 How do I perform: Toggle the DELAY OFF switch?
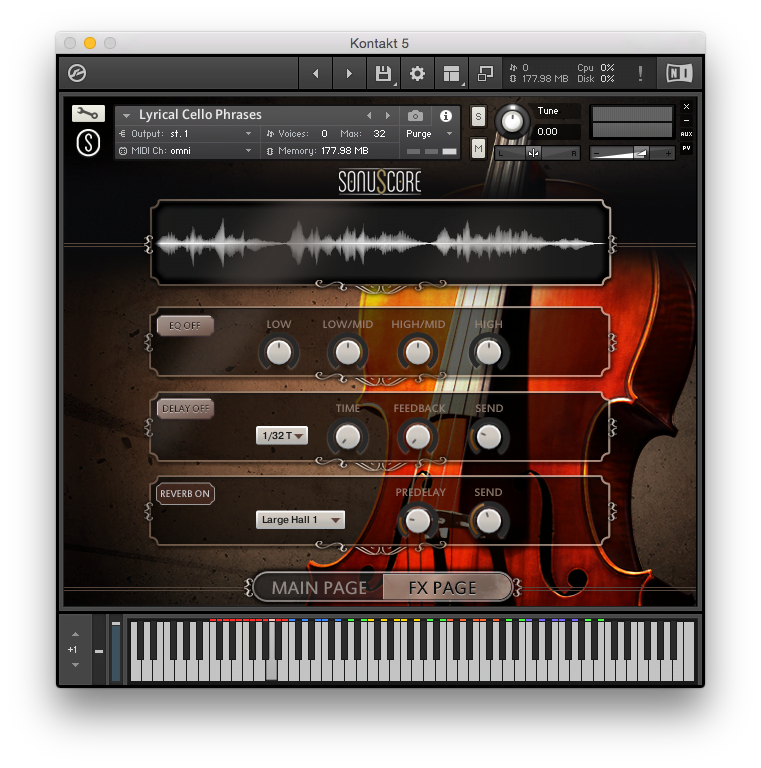tap(185, 408)
